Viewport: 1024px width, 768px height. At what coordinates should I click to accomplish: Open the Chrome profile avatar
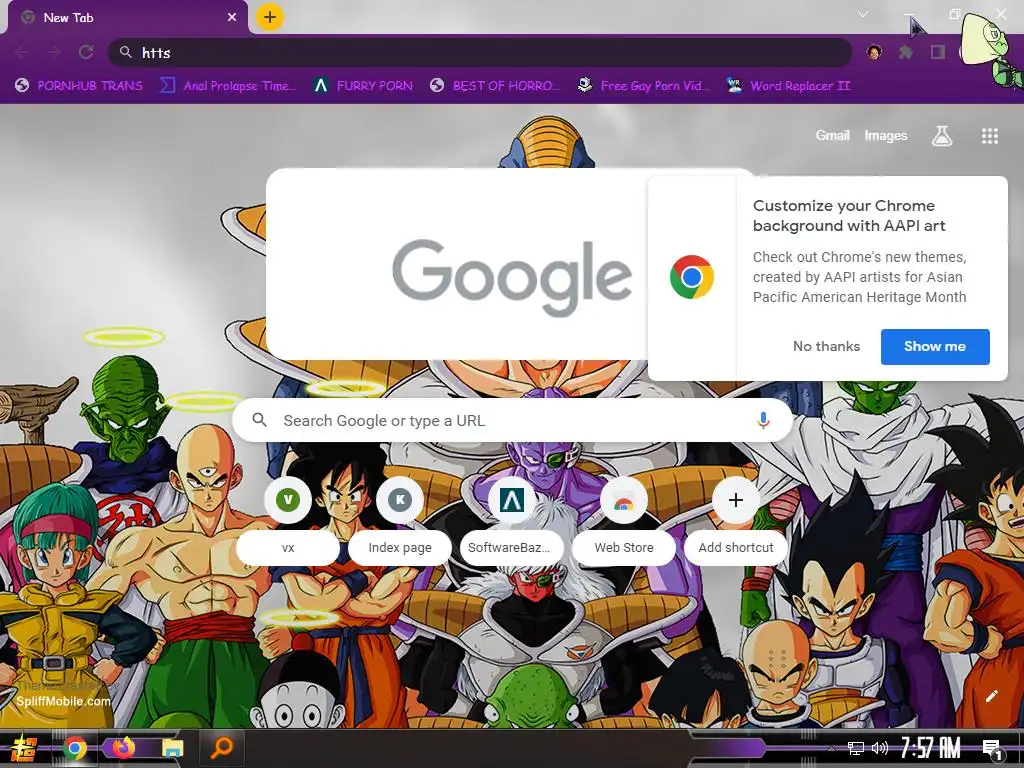point(874,52)
